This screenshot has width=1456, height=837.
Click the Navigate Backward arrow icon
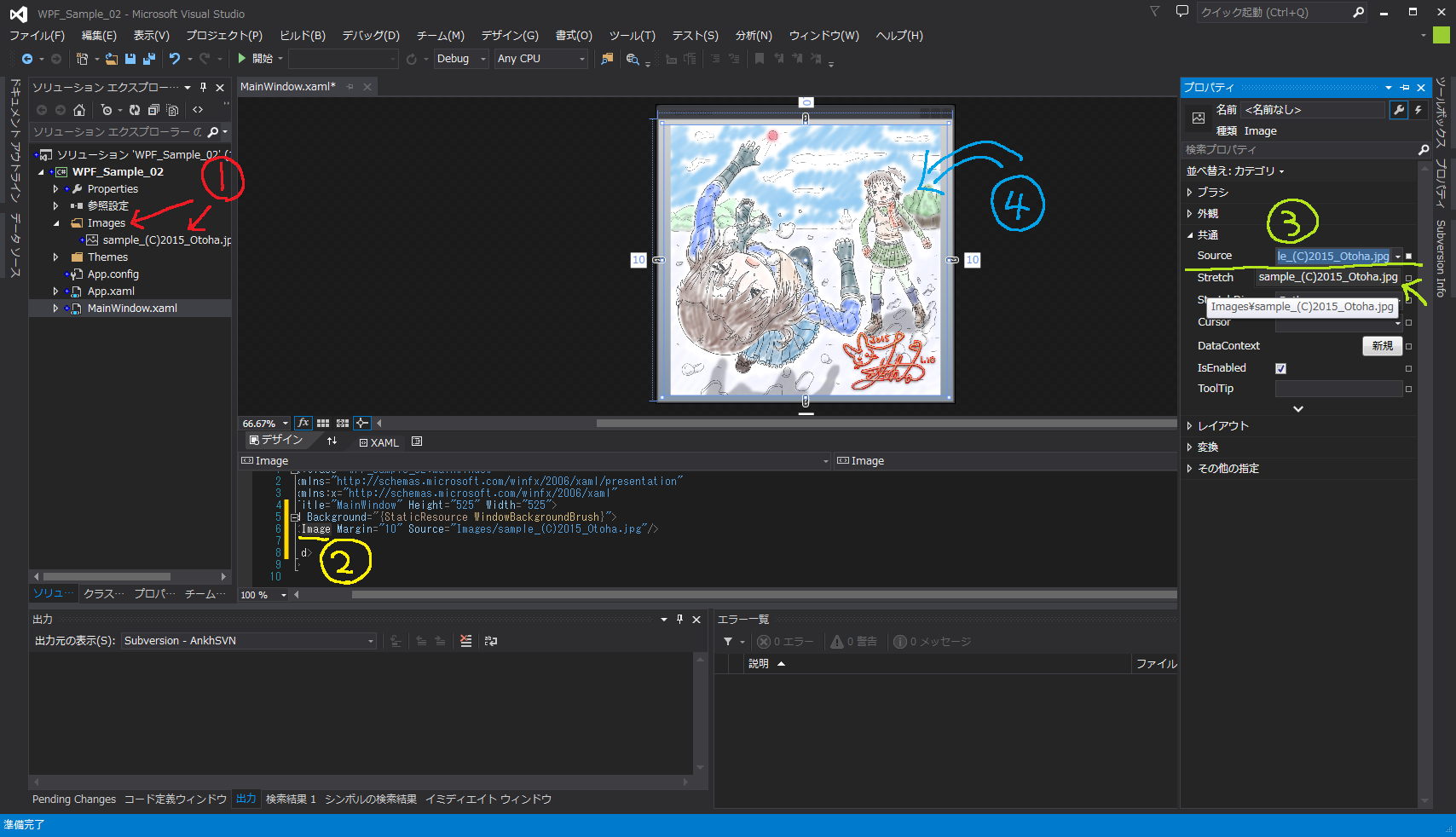[x=27, y=59]
